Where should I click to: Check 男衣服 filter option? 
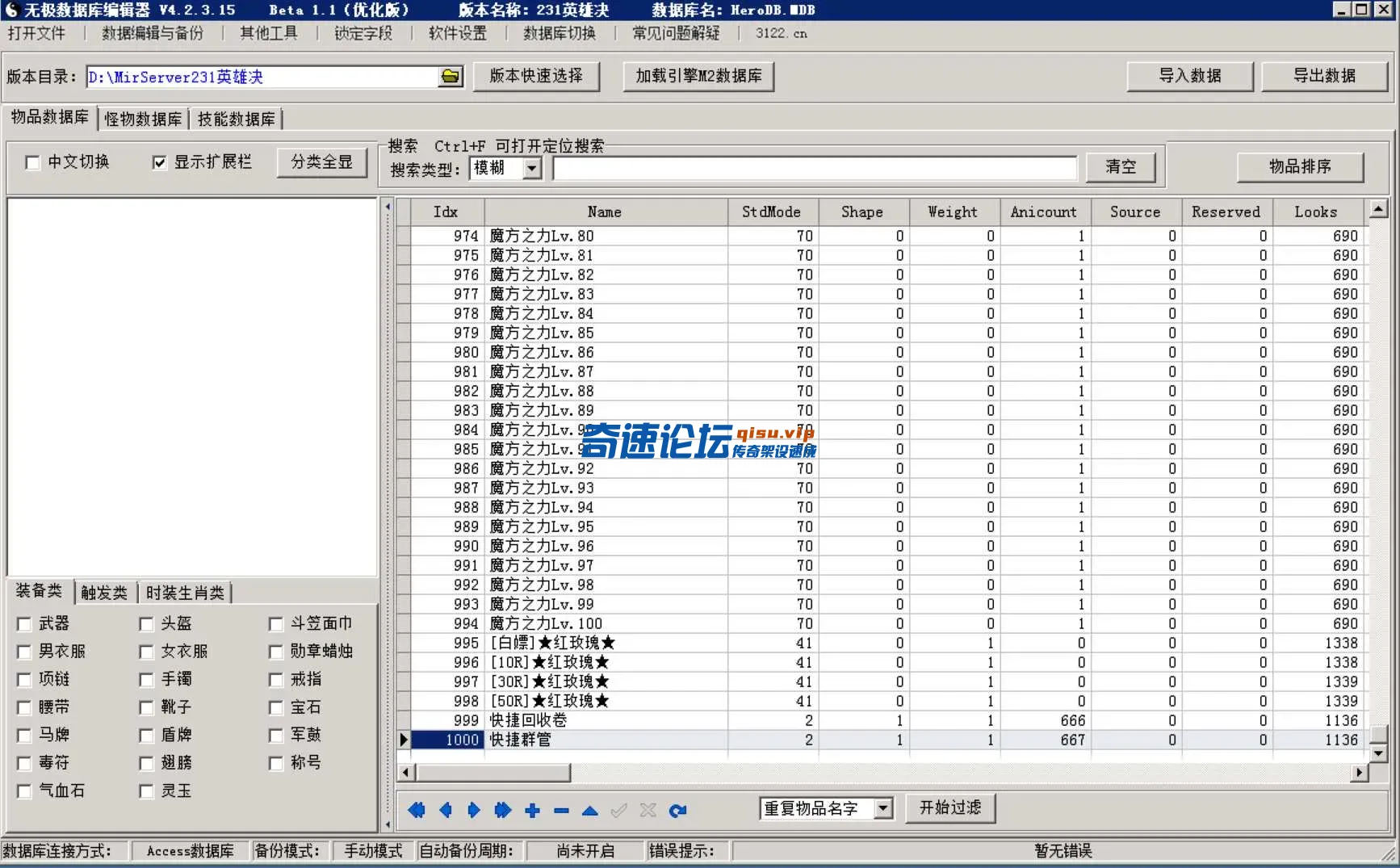click(24, 652)
